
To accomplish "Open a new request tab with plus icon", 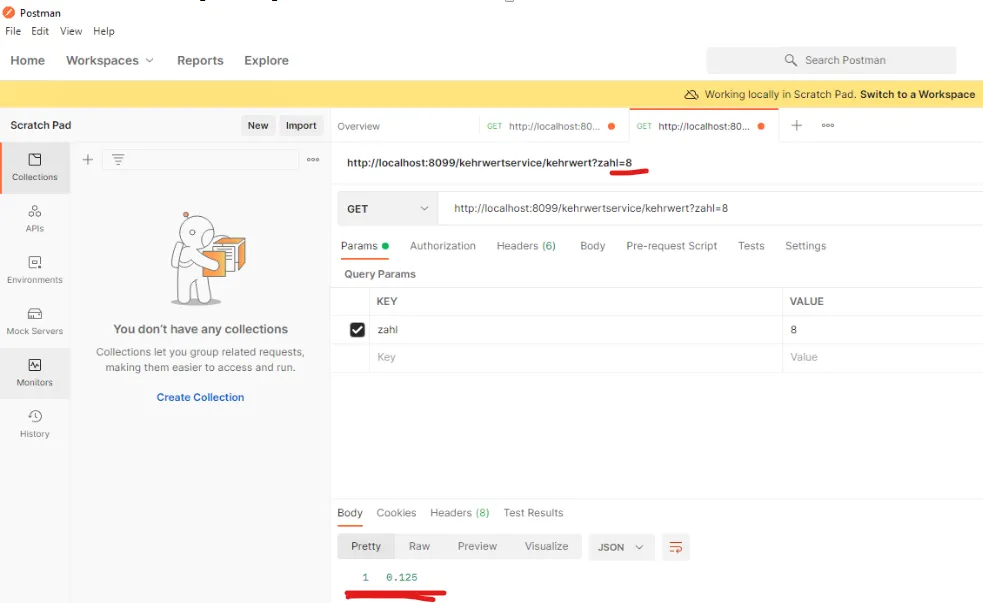I will [x=796, y=125].
